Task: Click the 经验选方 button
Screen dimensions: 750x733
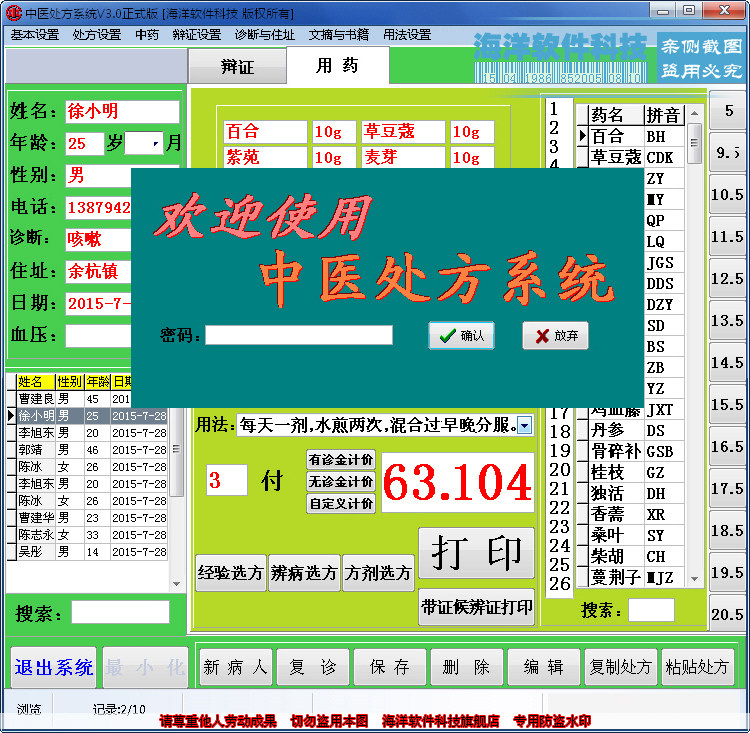Action: click(x=230, y=573)
